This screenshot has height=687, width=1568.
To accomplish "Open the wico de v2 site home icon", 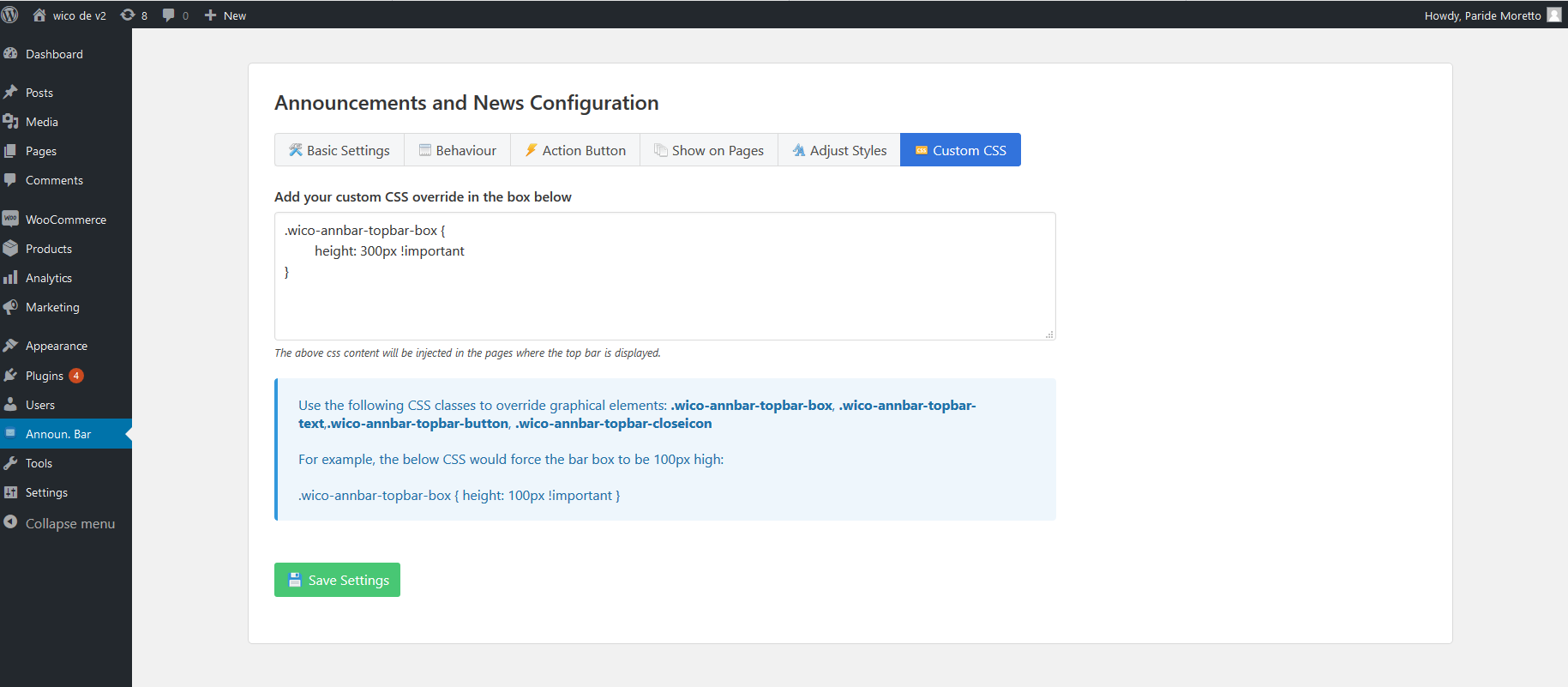I will (39, 15).
